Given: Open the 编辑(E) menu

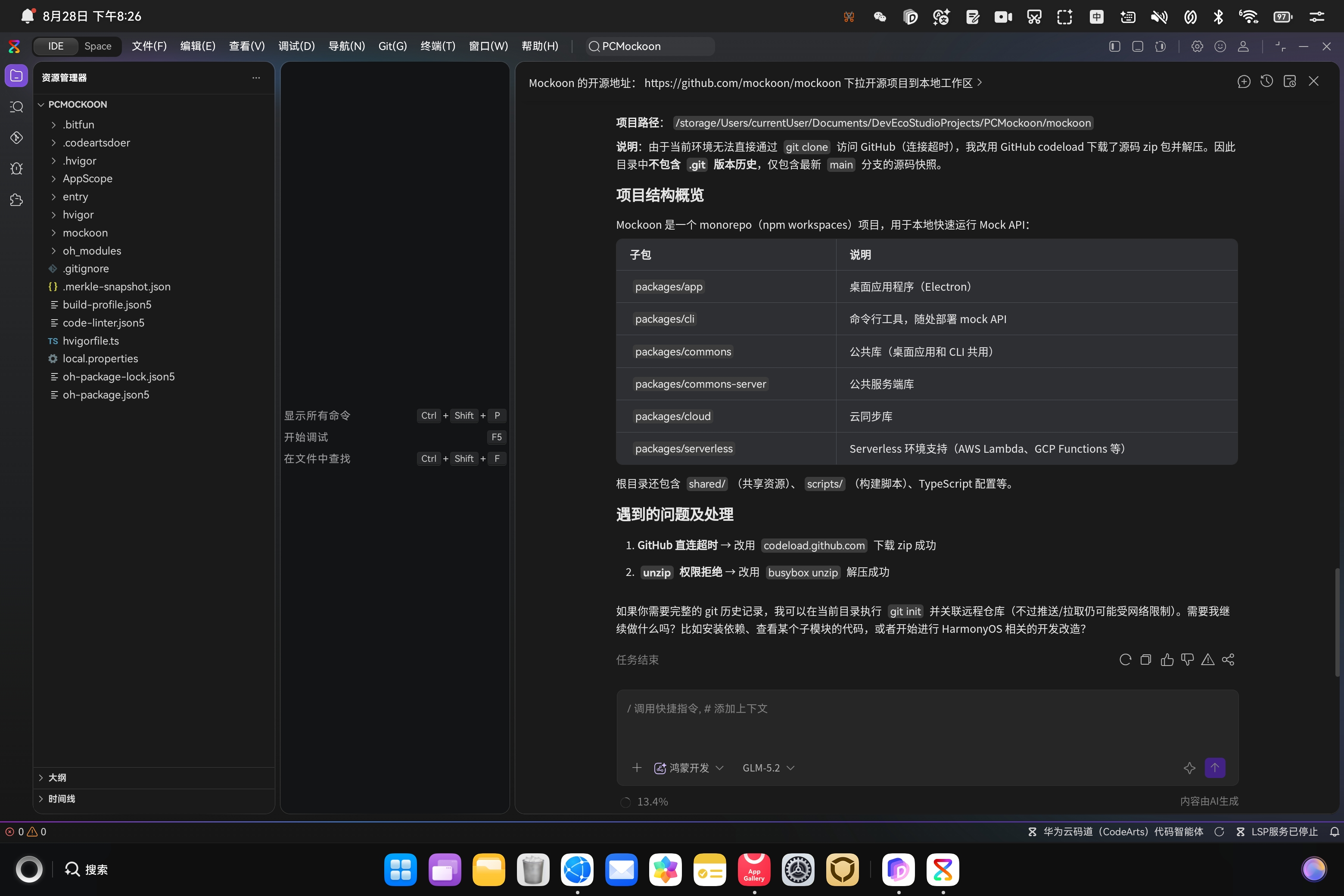Looking at the screenshot, I should coord(198,46).
